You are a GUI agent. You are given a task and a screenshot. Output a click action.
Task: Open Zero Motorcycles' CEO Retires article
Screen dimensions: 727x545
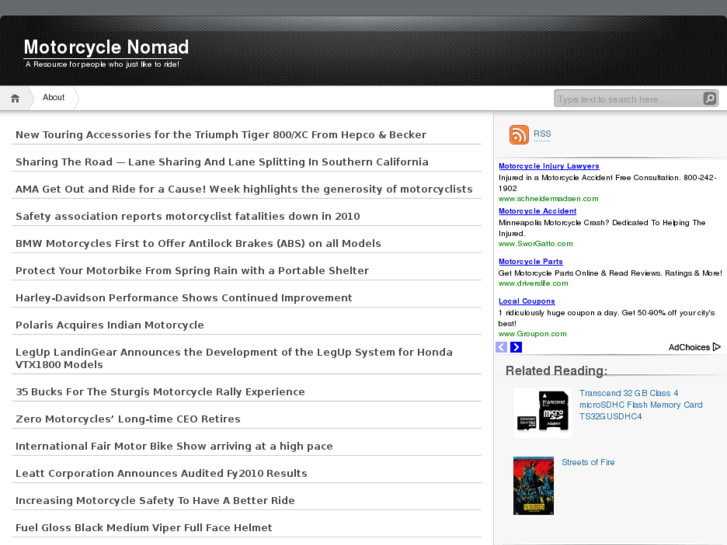click(x=128, y=419)
